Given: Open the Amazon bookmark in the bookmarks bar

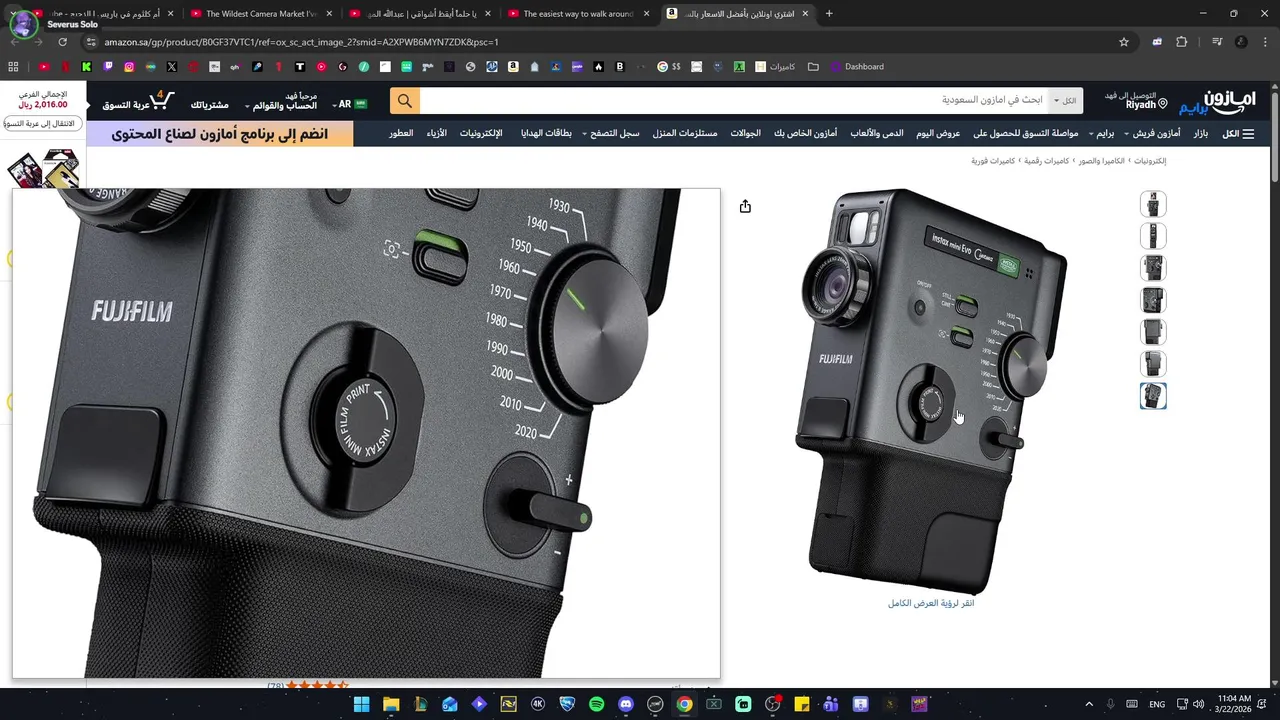Looking at the screenshot, I should click(513, 67).
